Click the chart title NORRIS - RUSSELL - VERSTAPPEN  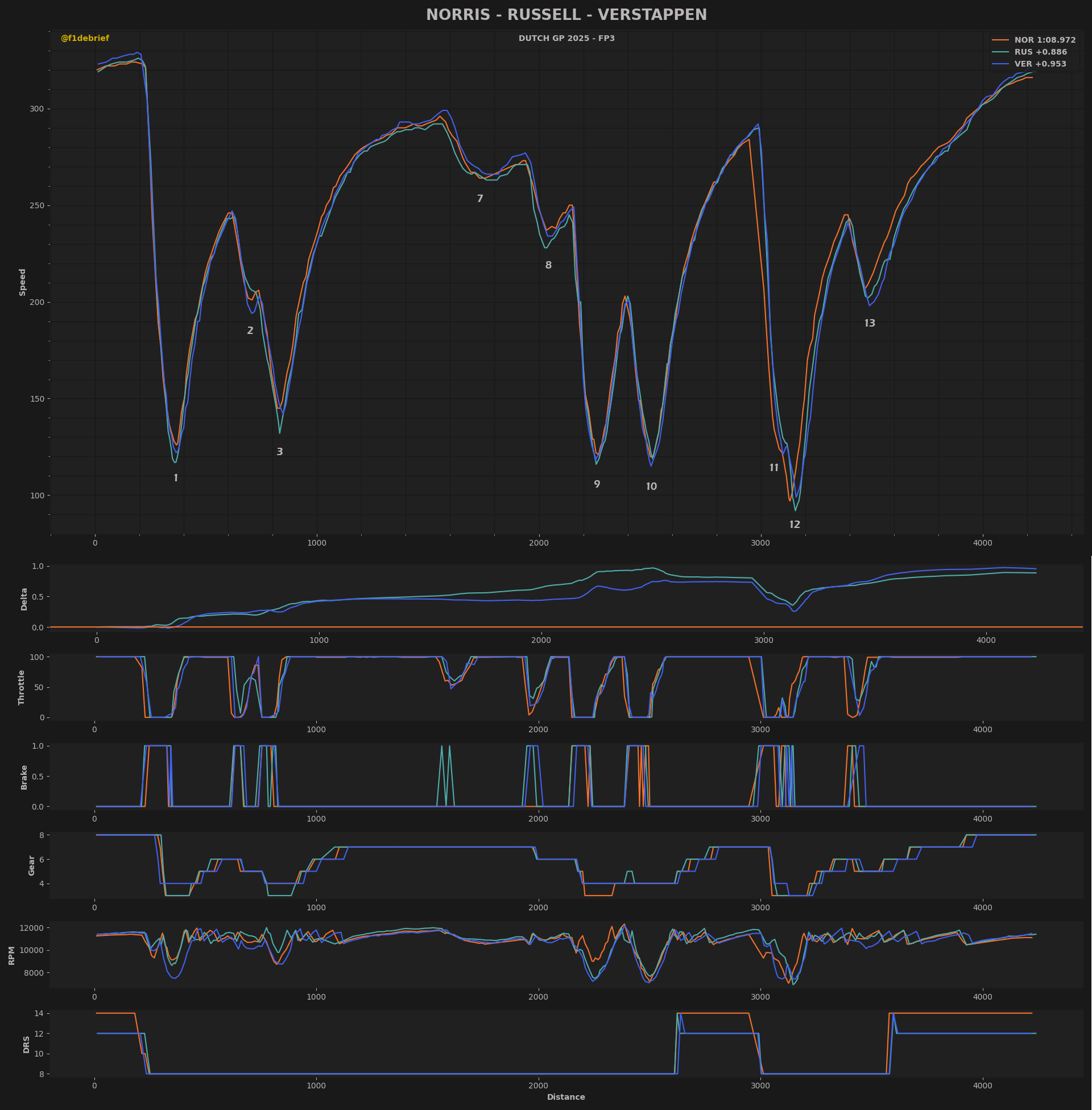[566, 15]
